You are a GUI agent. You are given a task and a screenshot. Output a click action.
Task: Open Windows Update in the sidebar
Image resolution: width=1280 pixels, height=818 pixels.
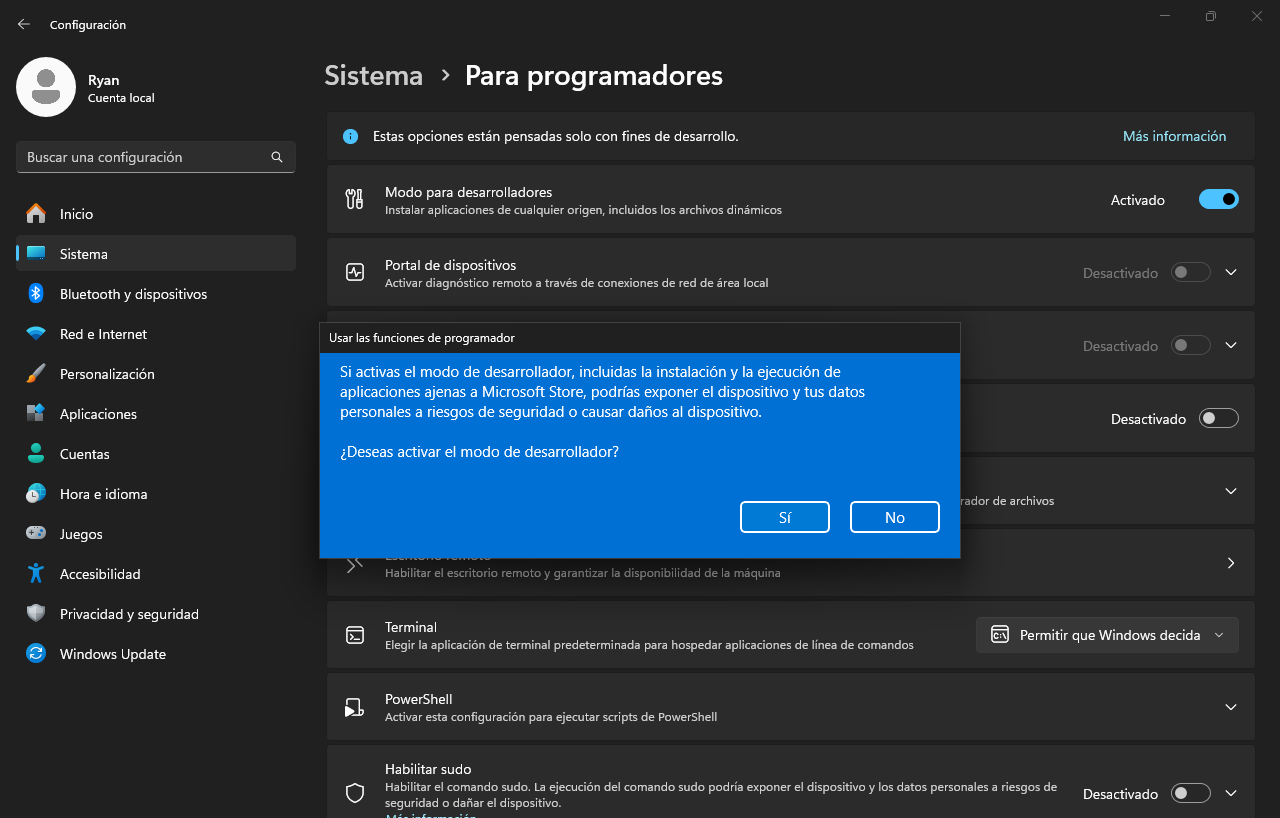156,653
